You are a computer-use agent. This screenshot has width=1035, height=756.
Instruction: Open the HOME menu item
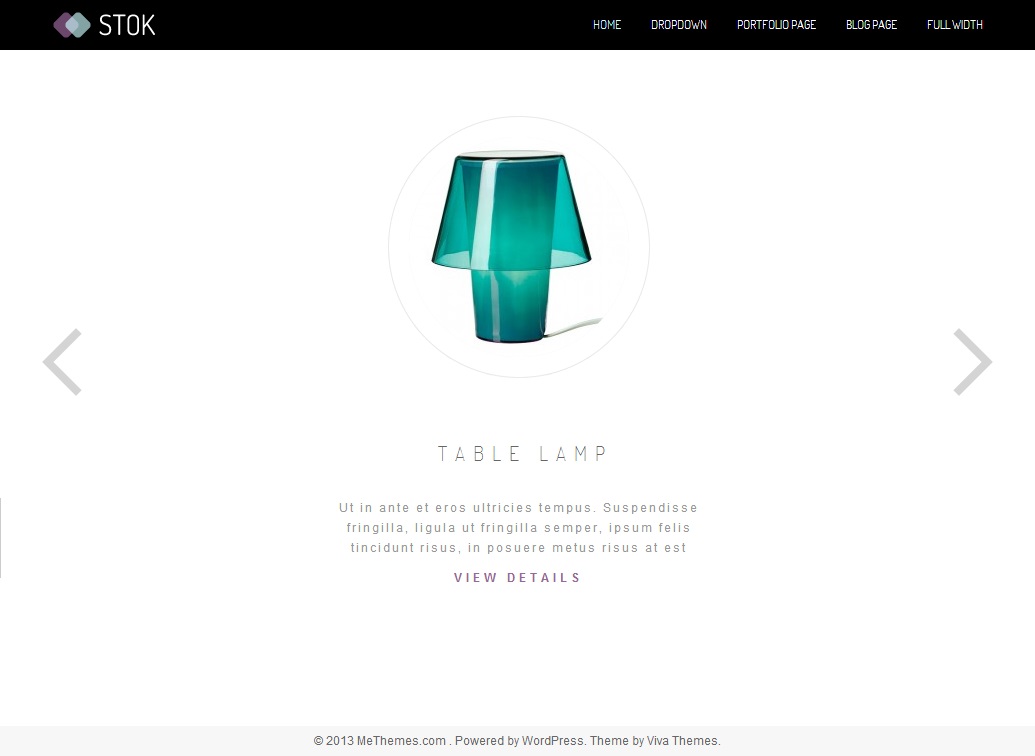607,25
